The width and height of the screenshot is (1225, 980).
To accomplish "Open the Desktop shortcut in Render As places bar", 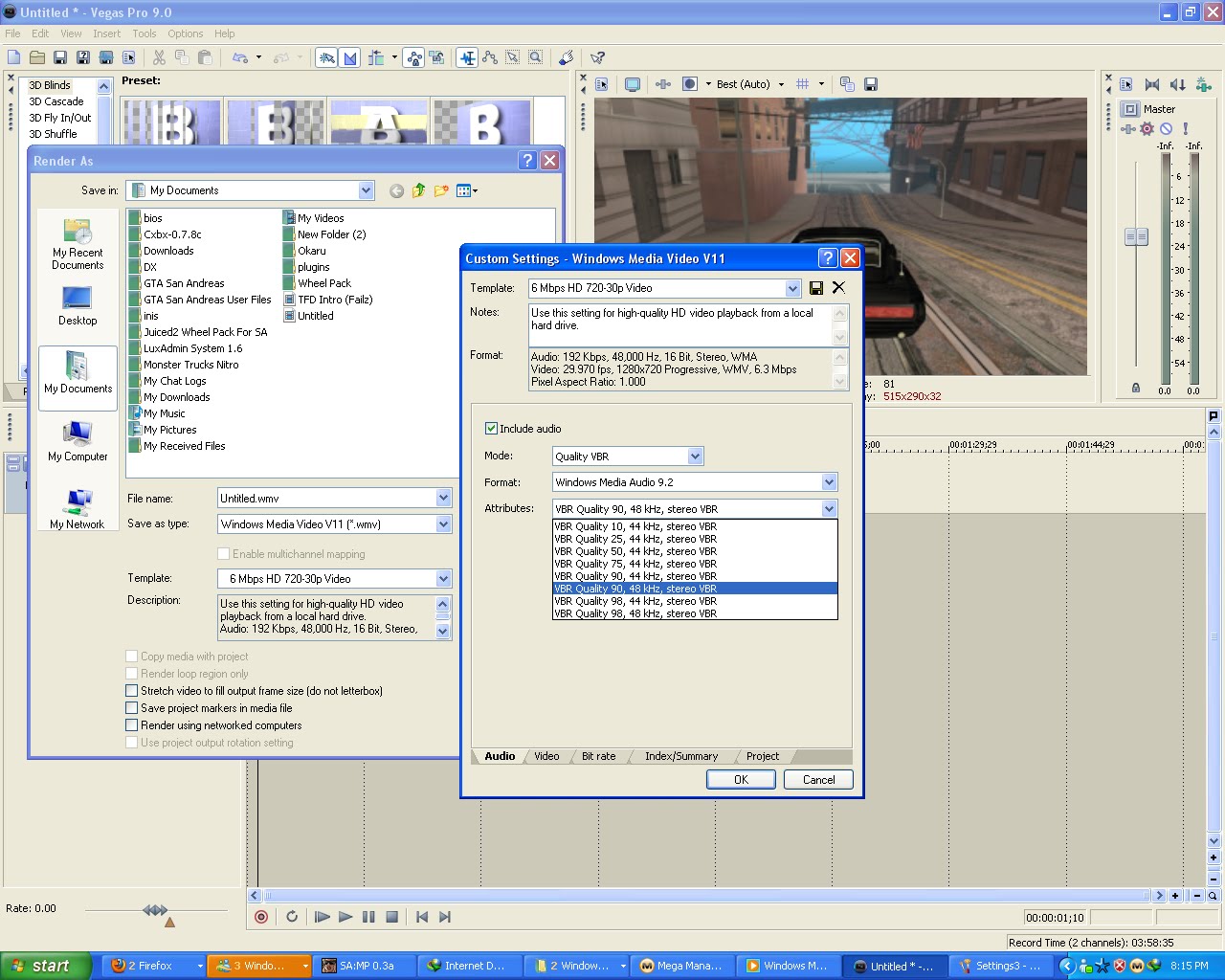I will point(78,305).
